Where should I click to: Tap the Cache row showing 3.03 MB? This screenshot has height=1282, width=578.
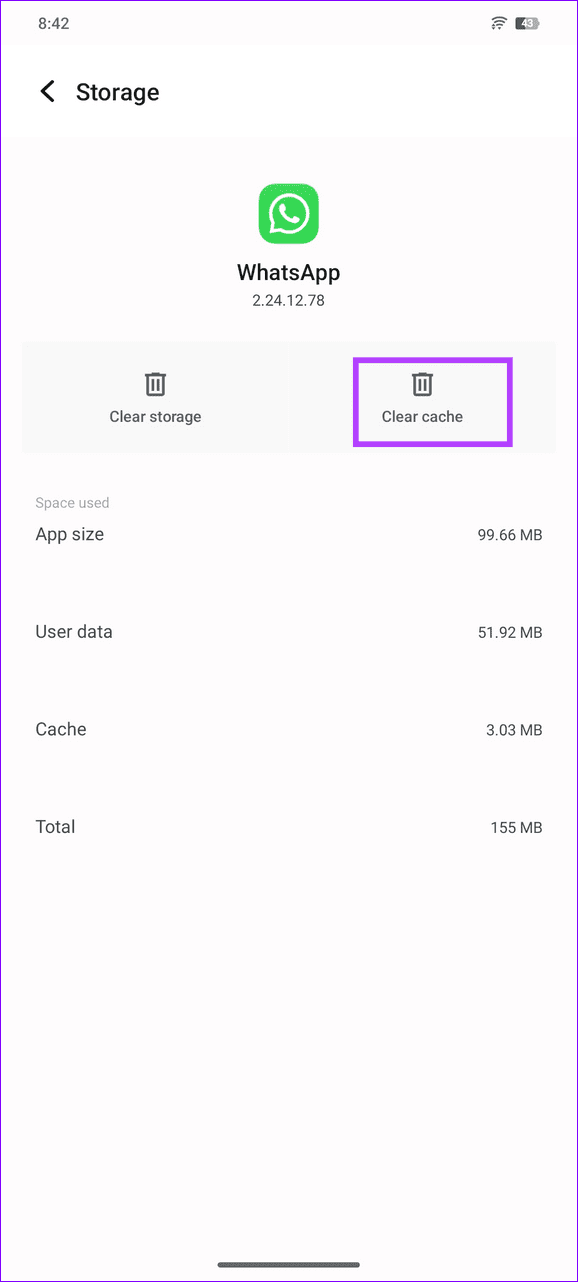(61, 729)
